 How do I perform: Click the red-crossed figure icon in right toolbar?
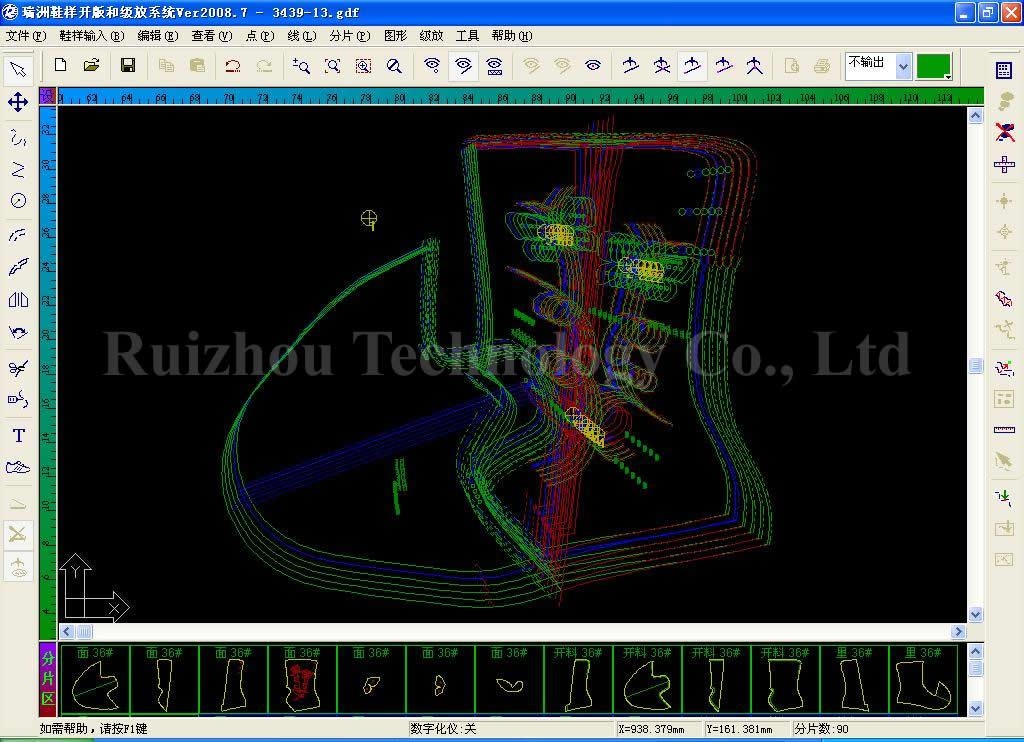(1004, 133)
